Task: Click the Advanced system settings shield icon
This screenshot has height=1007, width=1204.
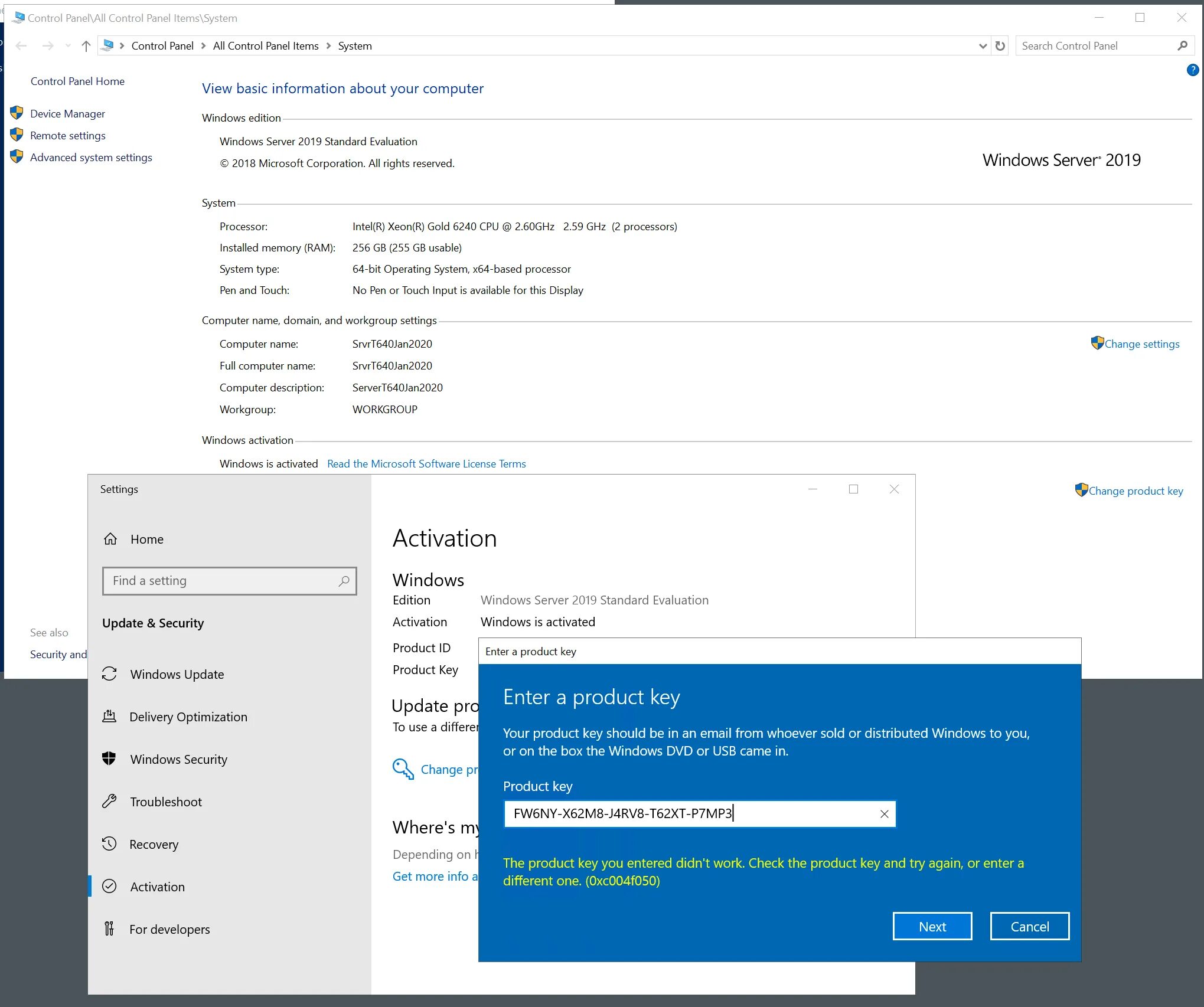Action: point(17,156)
